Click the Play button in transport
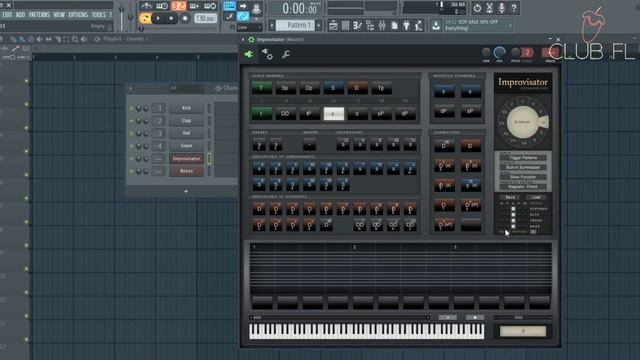The image size is (640, 360). [158, 18]
